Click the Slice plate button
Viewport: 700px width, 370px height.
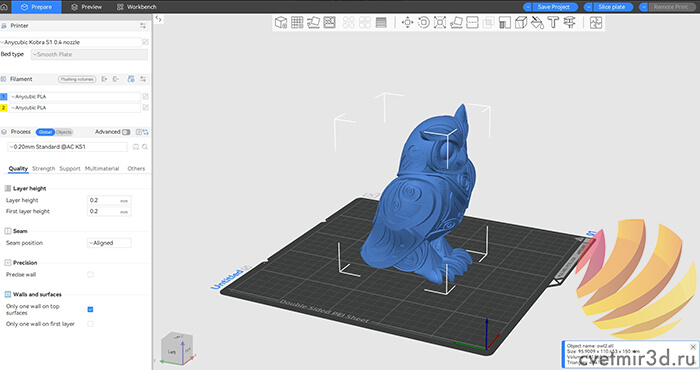point(613,7)
